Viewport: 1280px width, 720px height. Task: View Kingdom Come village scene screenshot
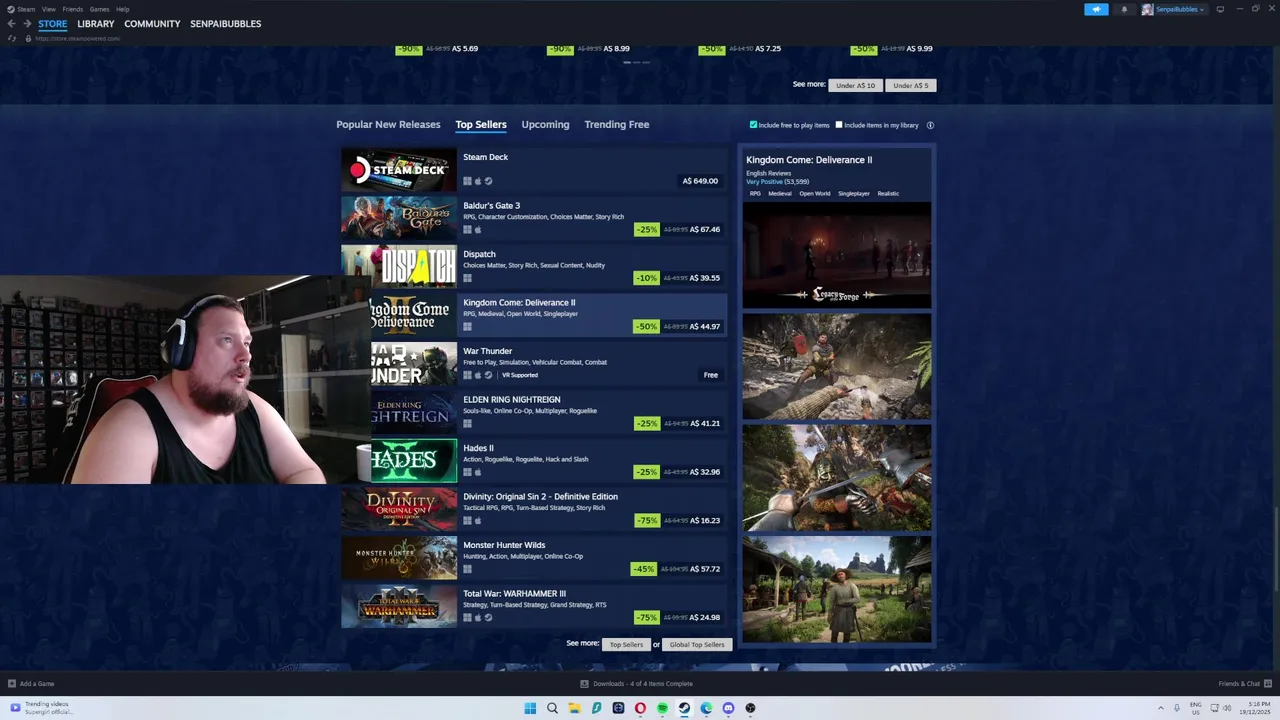(x=837, y=589)
